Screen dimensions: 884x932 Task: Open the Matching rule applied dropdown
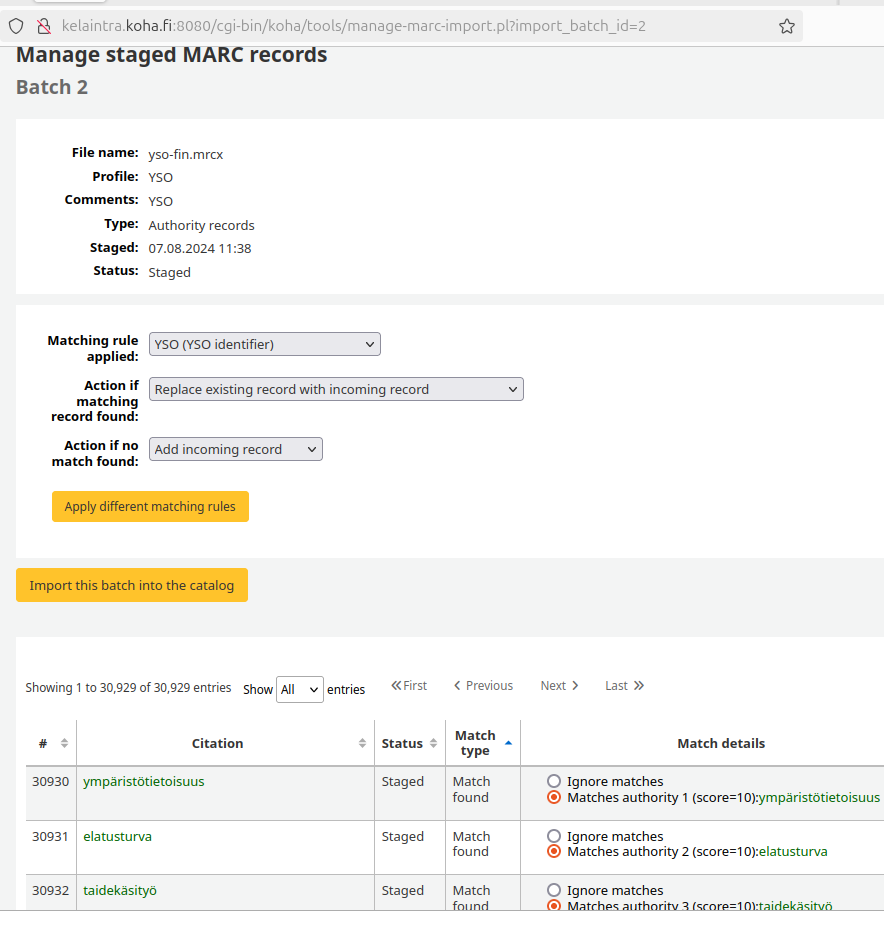(x=265, y=344)
